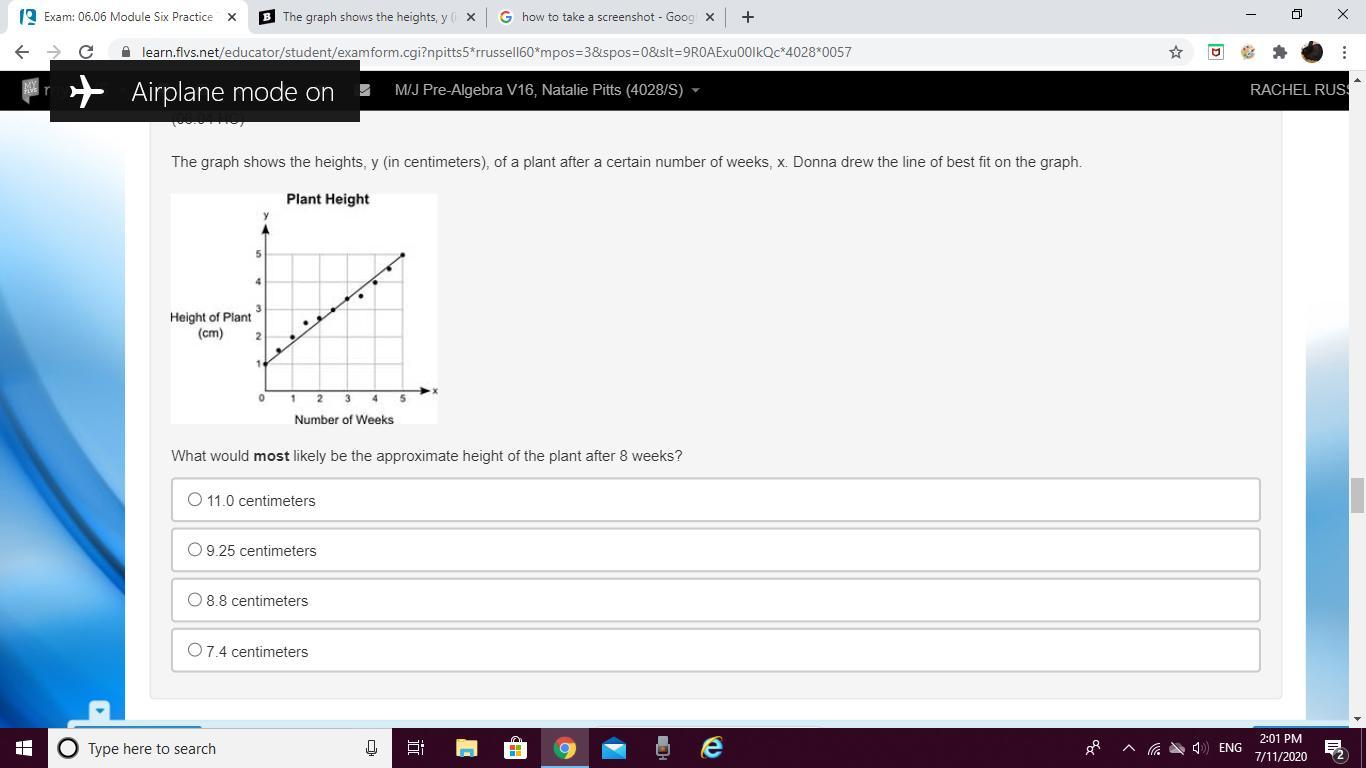Open File Explorer from the taskbar

click(x=466, y=748)
